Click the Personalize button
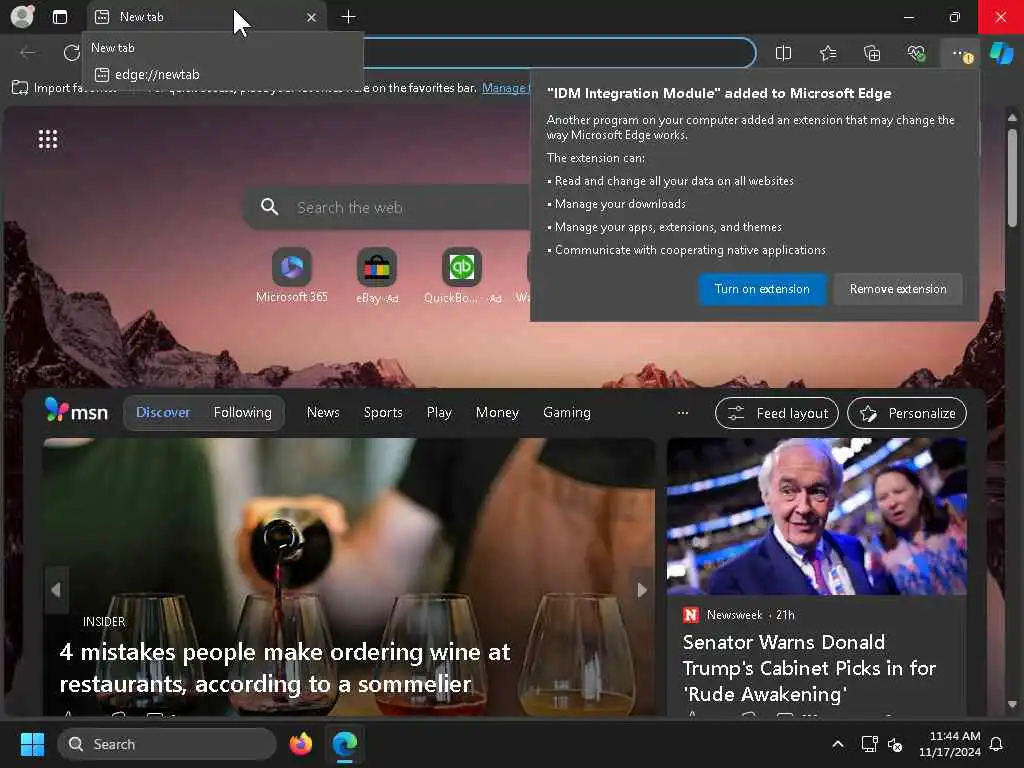Viewport: 1024px width, 768px height. (907, 413)
